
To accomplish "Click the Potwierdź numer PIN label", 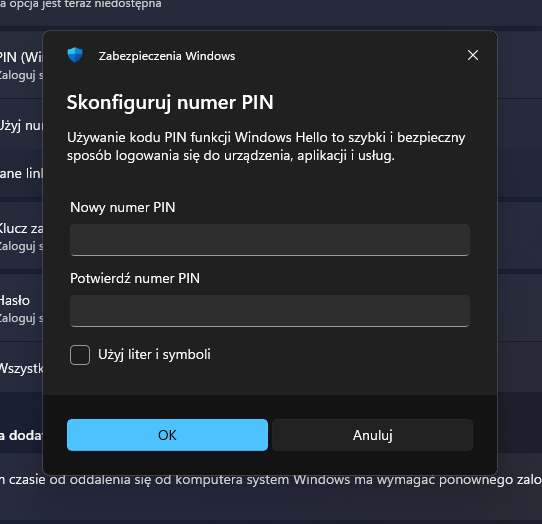I will (x=135, y=278).
